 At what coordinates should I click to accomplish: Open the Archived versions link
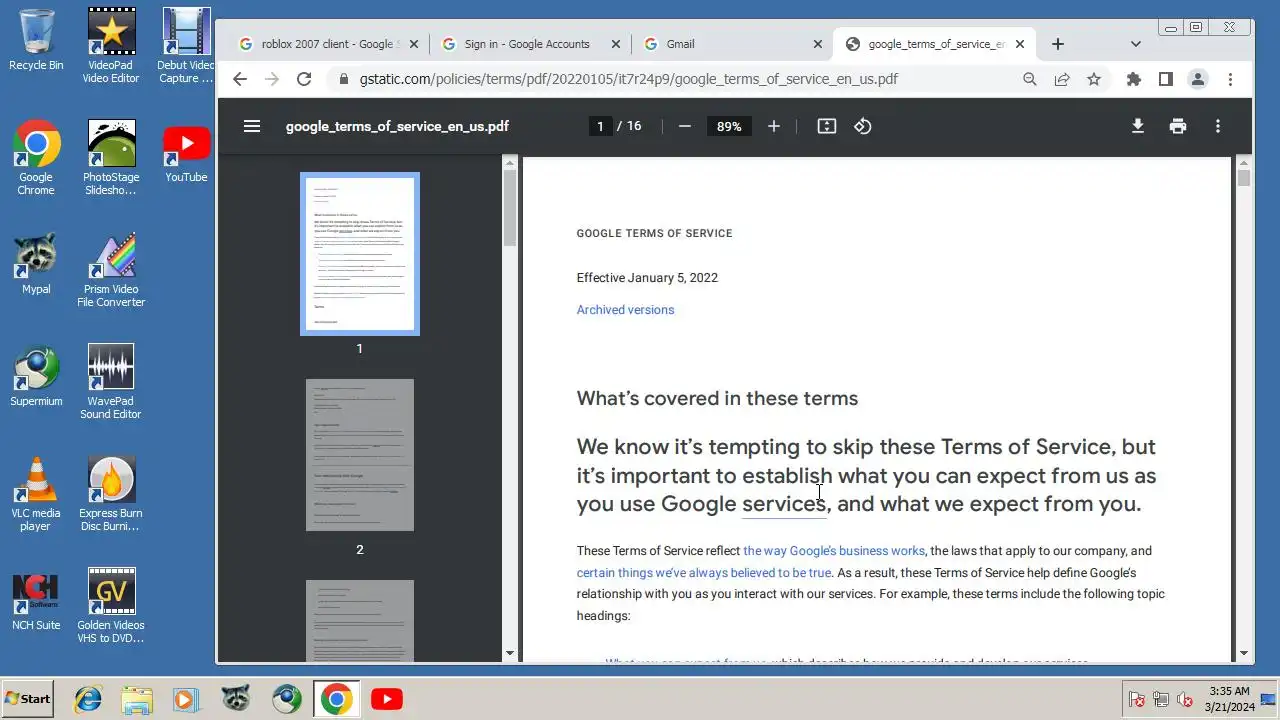pyautogui.click(x=625, y=310)
